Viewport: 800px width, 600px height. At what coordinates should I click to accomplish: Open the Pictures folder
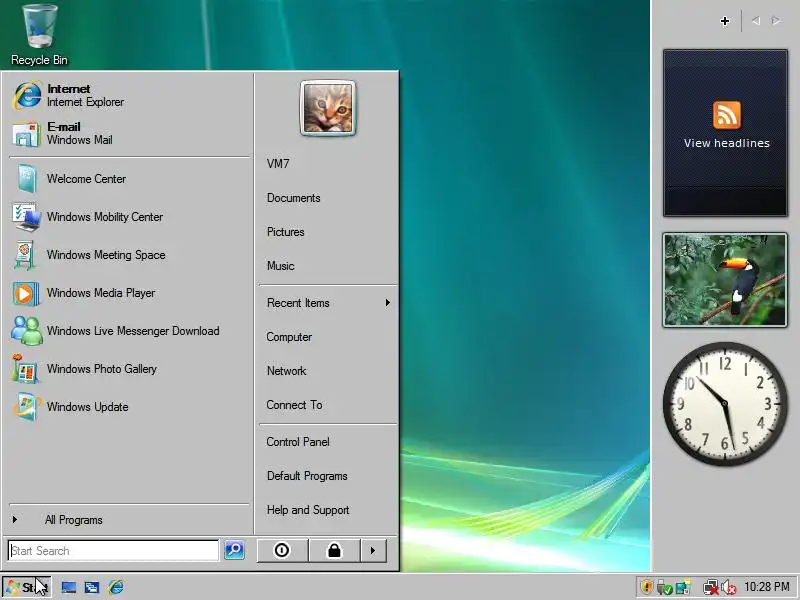pyautogui.click(x=327, y=232)
